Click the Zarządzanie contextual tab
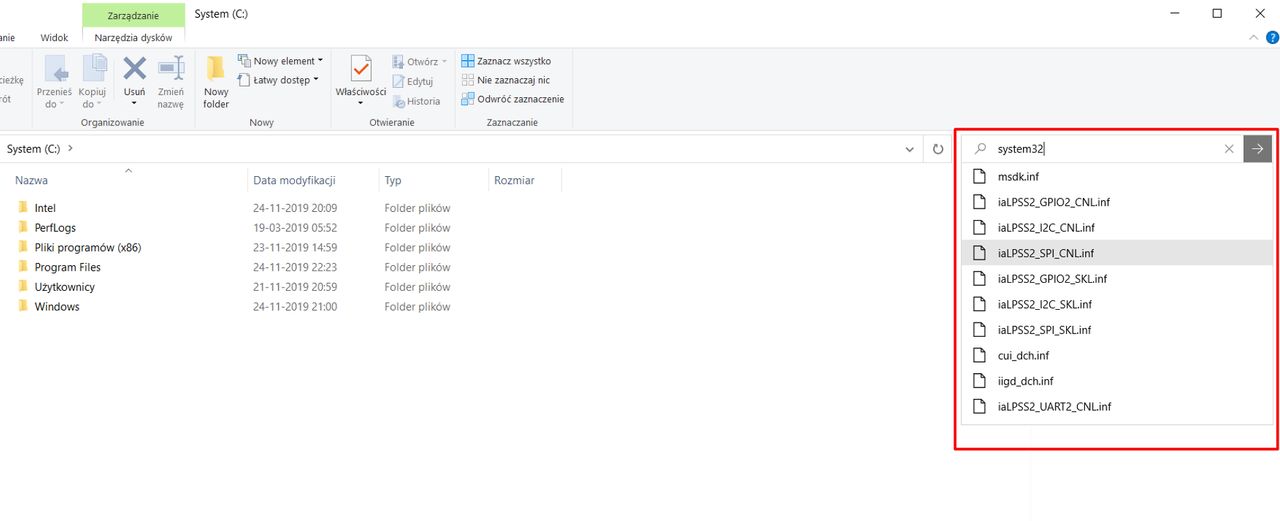1280x521 pixels. coord(133,15)
